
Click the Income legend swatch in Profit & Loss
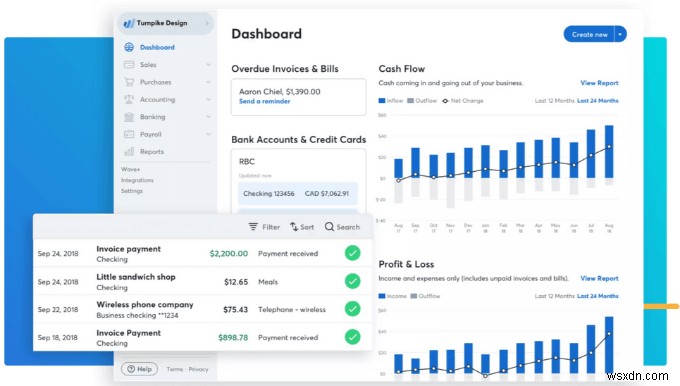point(382,296)
